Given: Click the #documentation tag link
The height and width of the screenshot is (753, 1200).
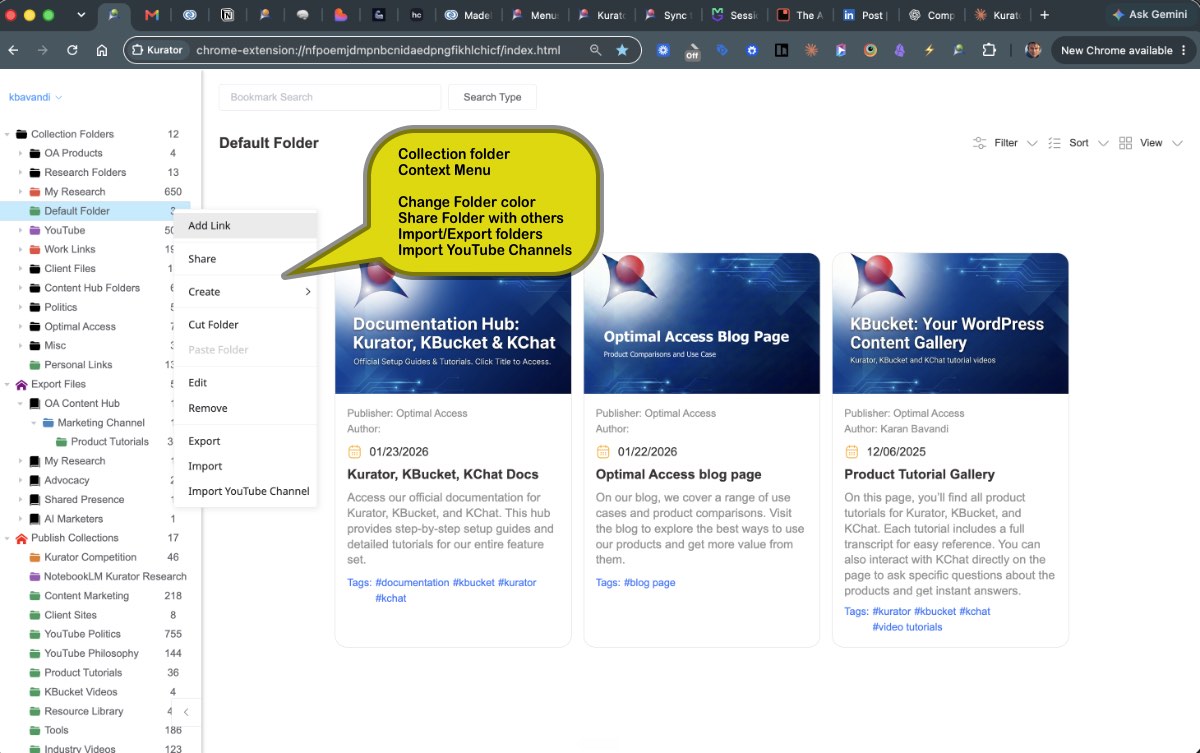Looking at the screenshot, I should coord(412,582).
